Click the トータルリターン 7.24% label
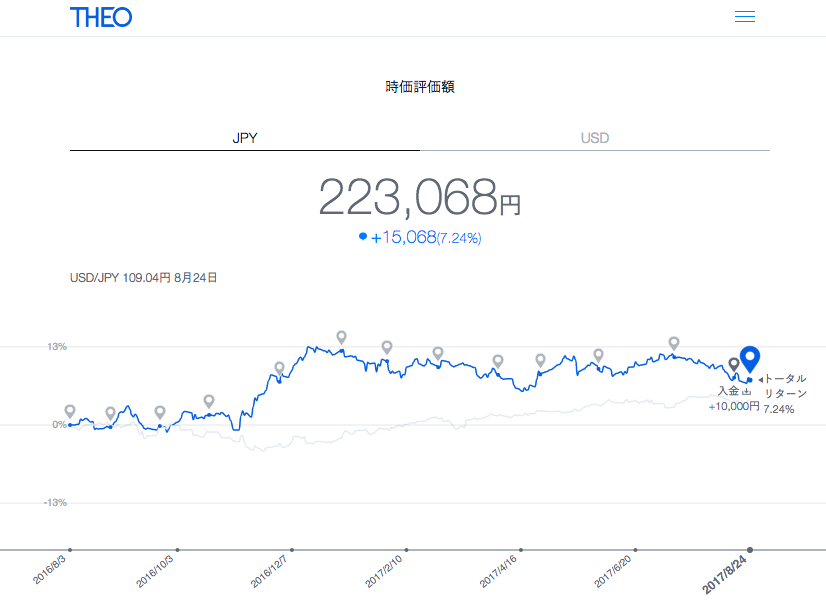Viewport: 826px width, 607px height. coord(784,394)
